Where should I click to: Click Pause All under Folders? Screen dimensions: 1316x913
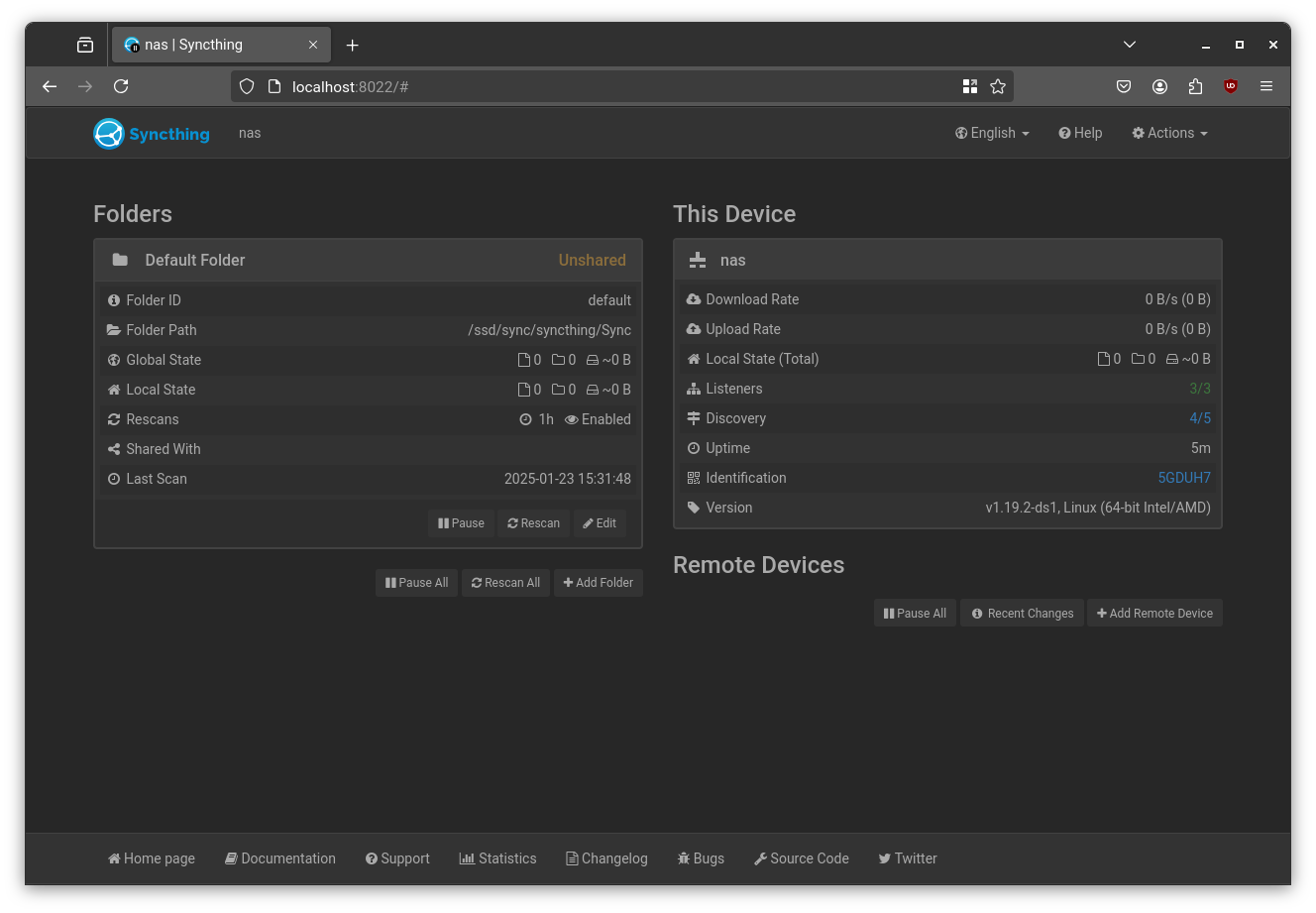click(x=416, y=582)
